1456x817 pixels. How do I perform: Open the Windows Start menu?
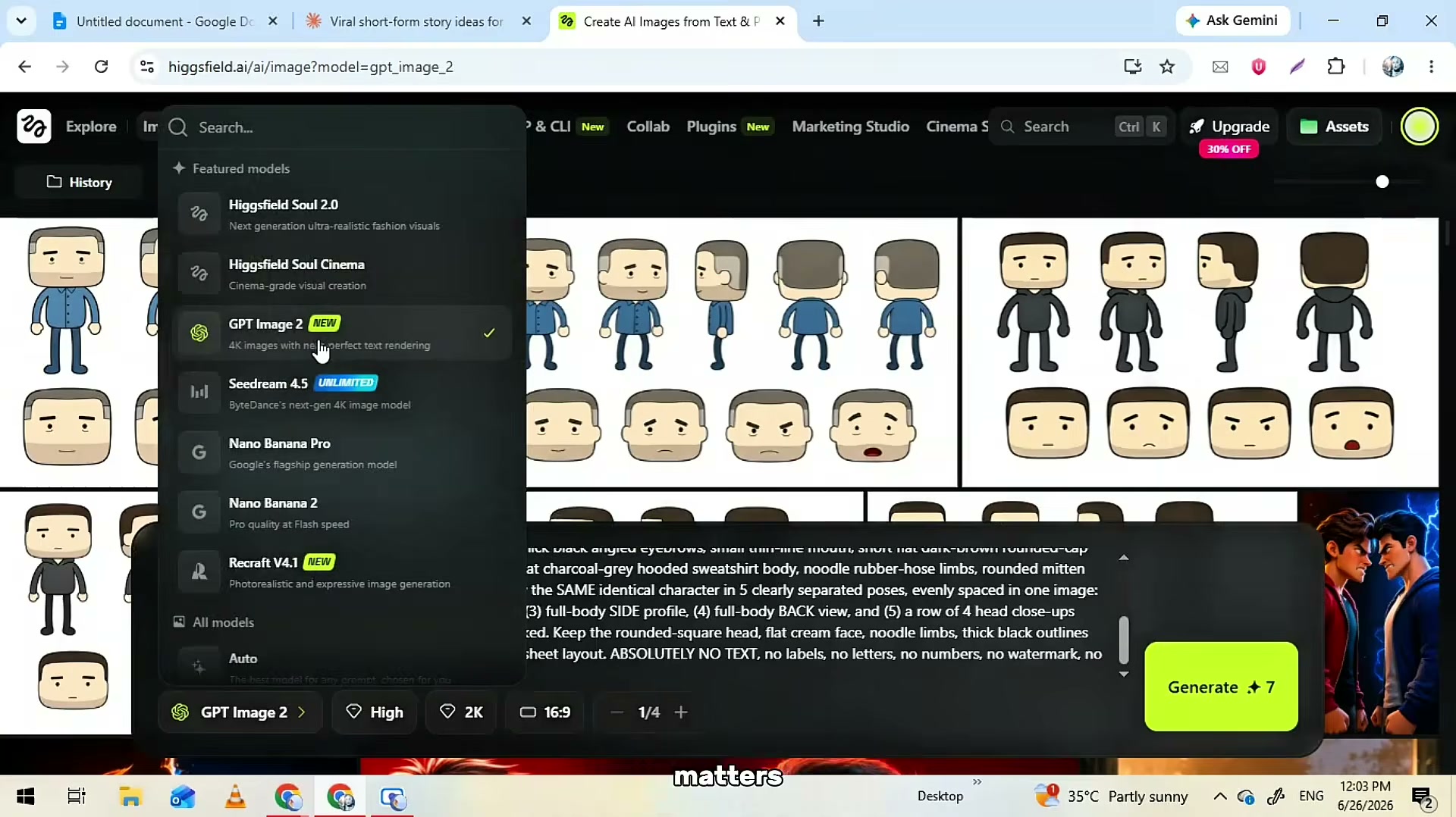tap(25, 797)
